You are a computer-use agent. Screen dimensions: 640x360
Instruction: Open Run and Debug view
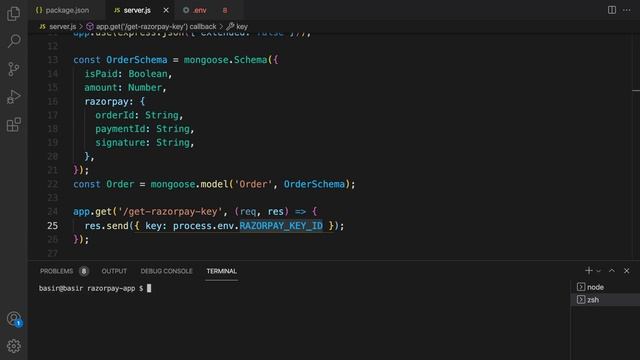click(13, 97)
